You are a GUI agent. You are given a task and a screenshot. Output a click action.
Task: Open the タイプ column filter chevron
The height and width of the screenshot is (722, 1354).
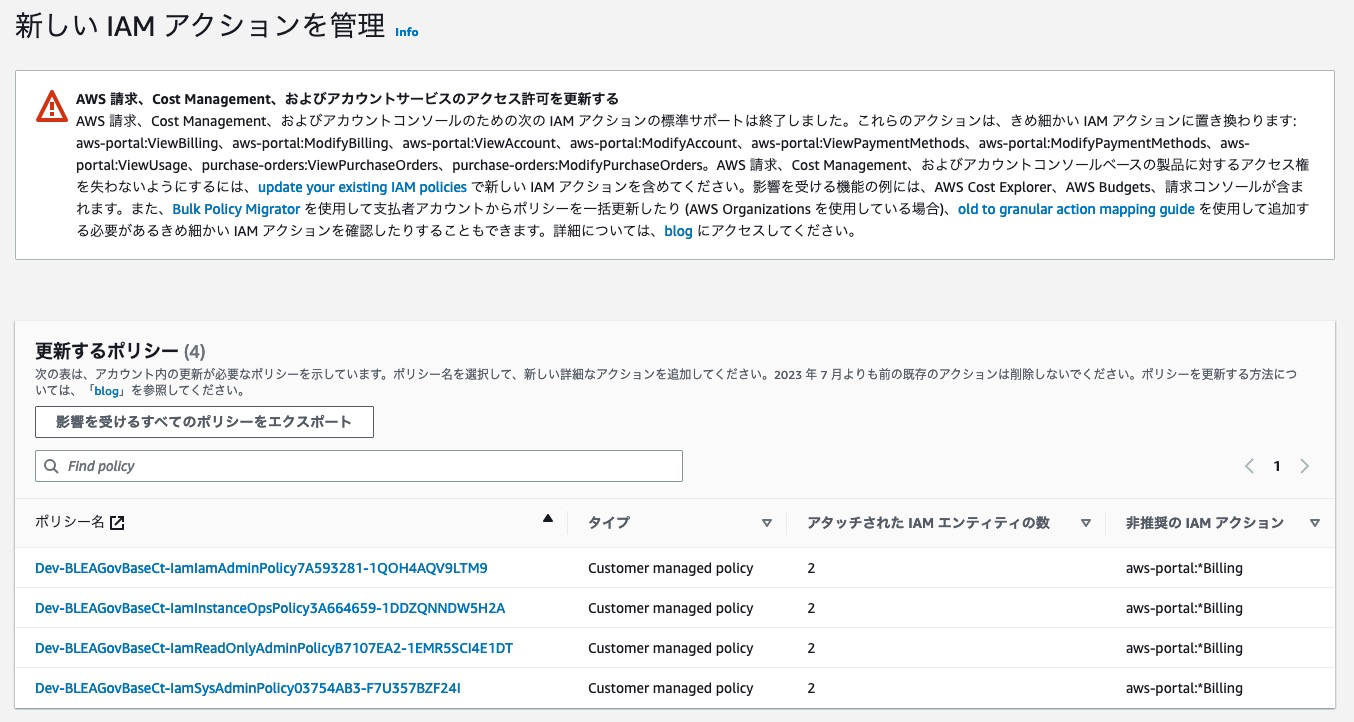[x=768, y=522]
